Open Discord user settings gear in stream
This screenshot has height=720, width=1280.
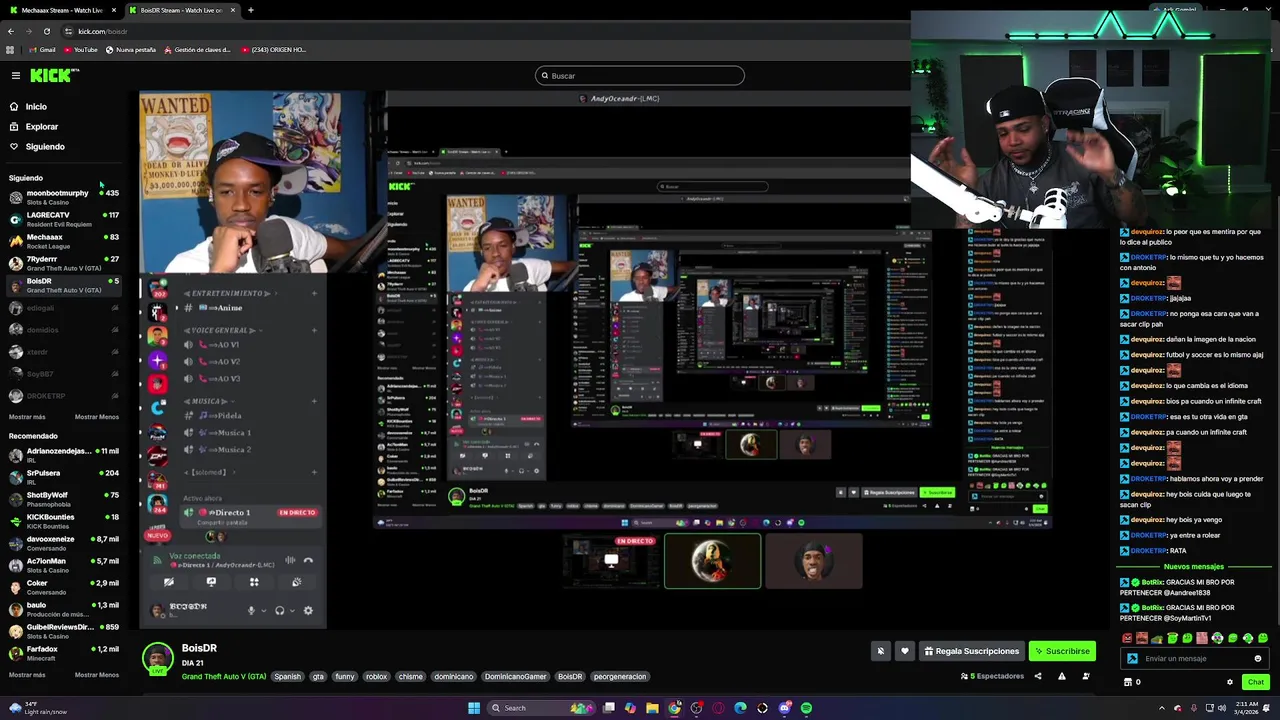[308, 610]
